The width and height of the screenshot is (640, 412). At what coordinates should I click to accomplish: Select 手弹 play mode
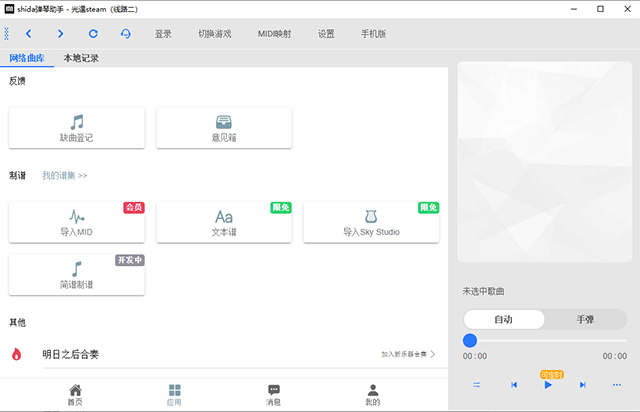(585, 319)
